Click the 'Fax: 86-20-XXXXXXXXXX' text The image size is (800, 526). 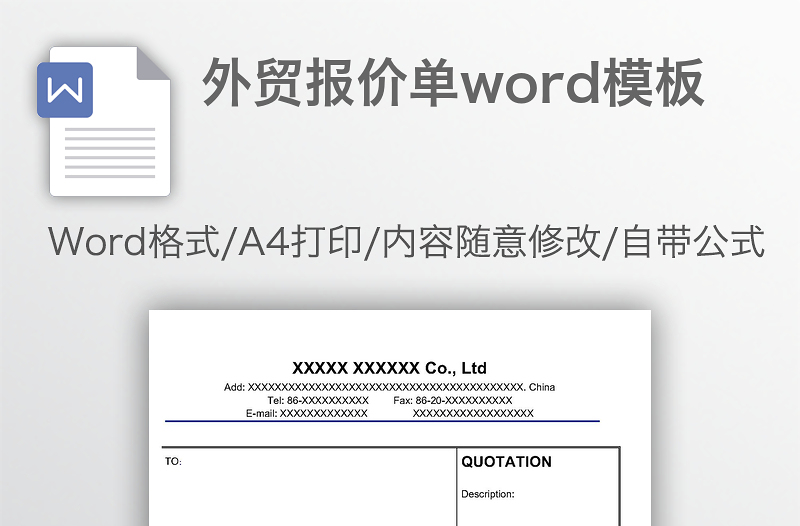point(453,400)
